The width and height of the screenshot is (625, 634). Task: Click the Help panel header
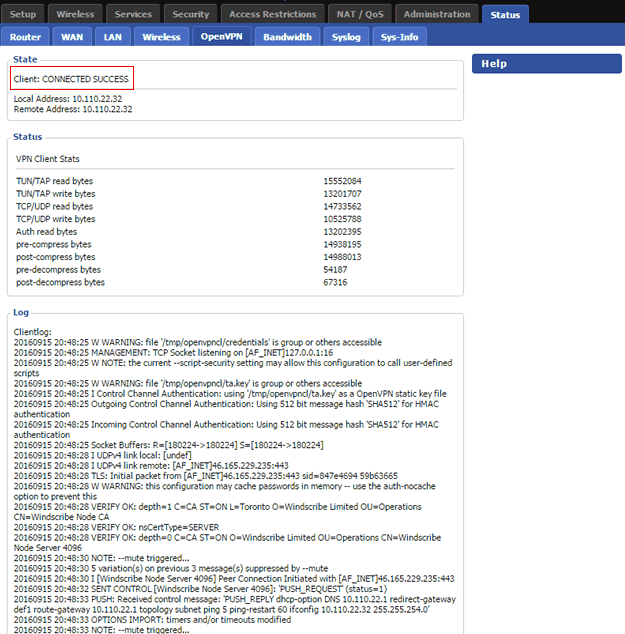pyautogui.click(x=547, y=63)
